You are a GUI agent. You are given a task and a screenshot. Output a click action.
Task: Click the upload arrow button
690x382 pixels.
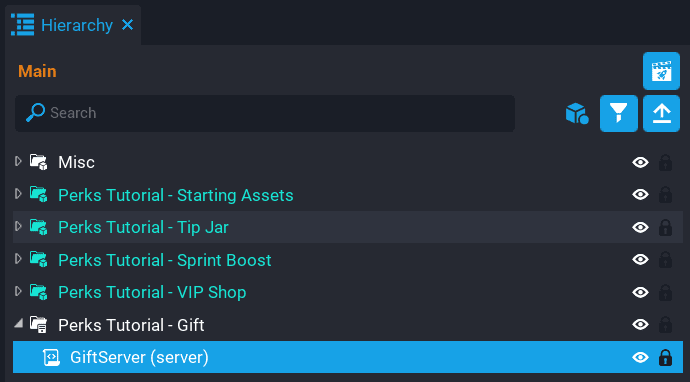click(x=661, y=114)
